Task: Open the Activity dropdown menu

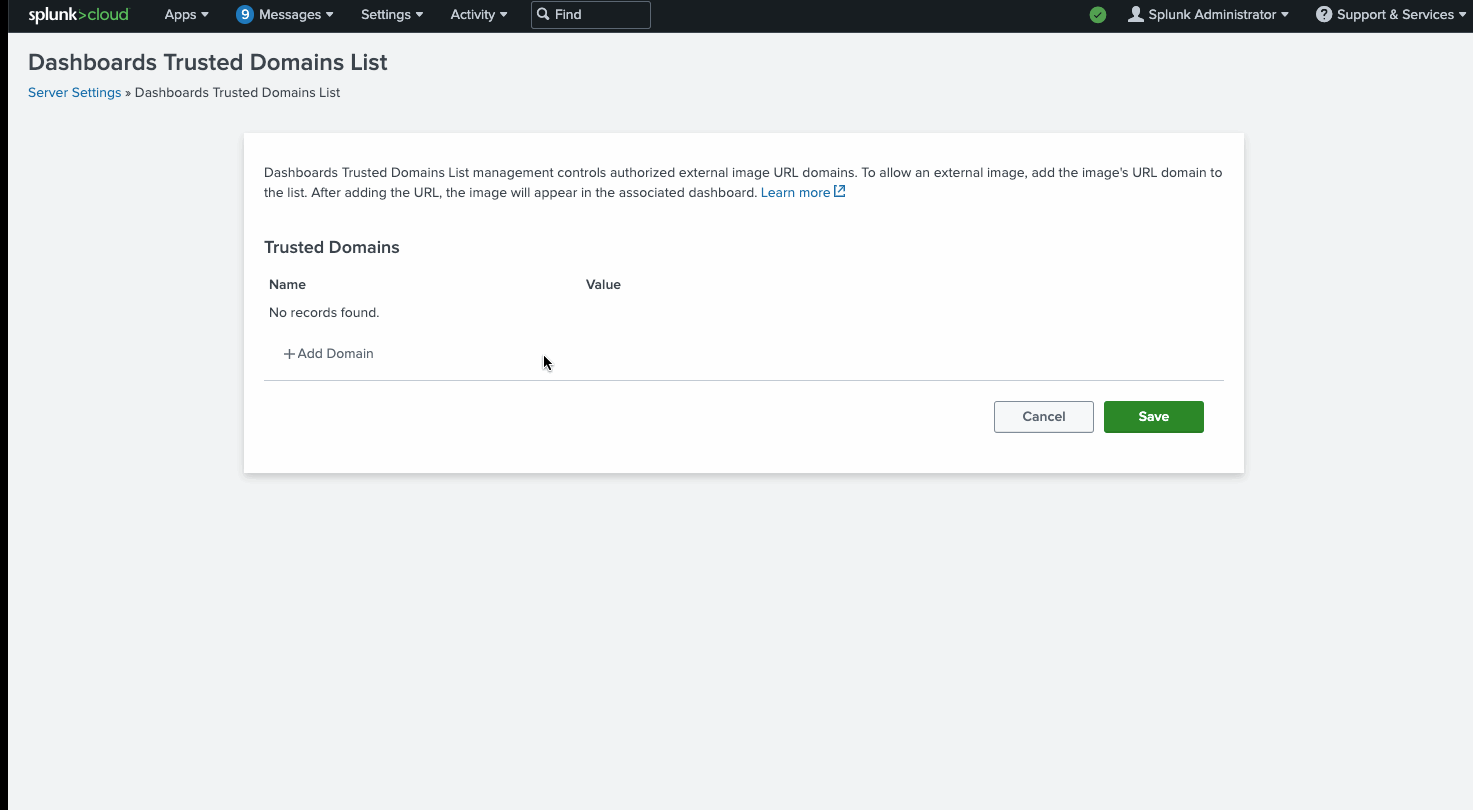Action: (x=478, y=15)
